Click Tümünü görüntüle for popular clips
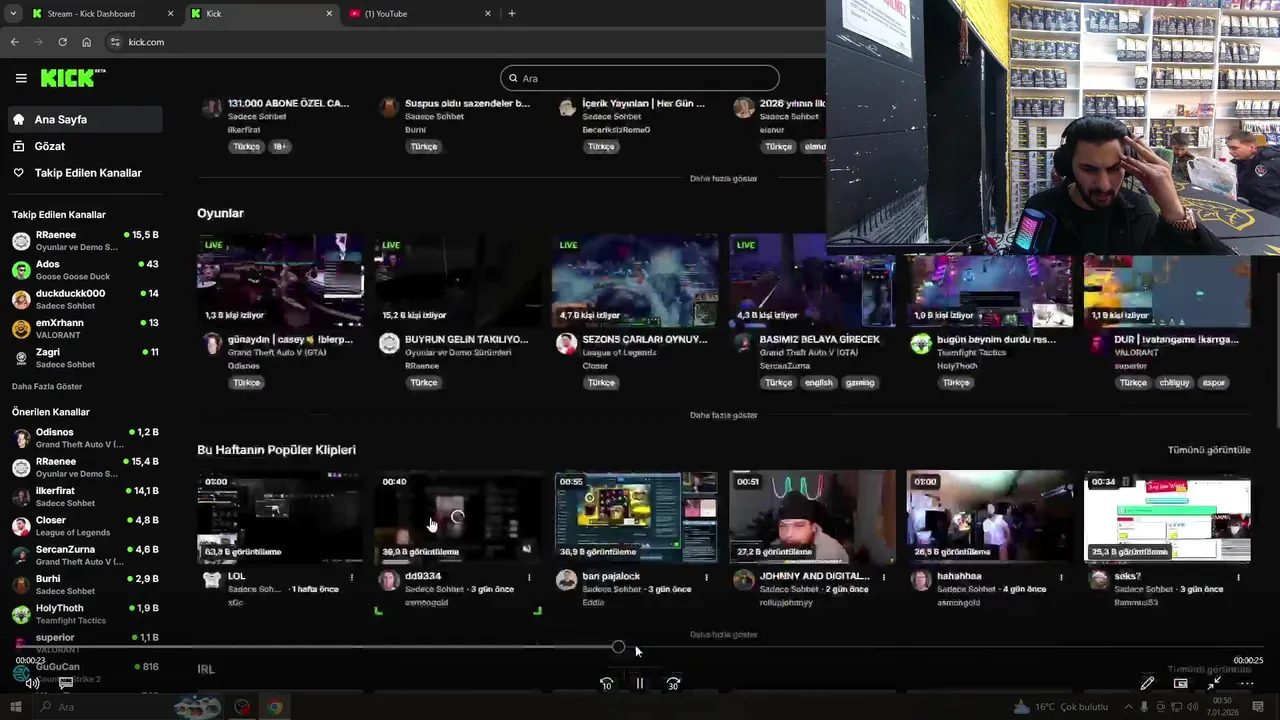This screenshot has width=1280, height=720. tap(1209, 450)
